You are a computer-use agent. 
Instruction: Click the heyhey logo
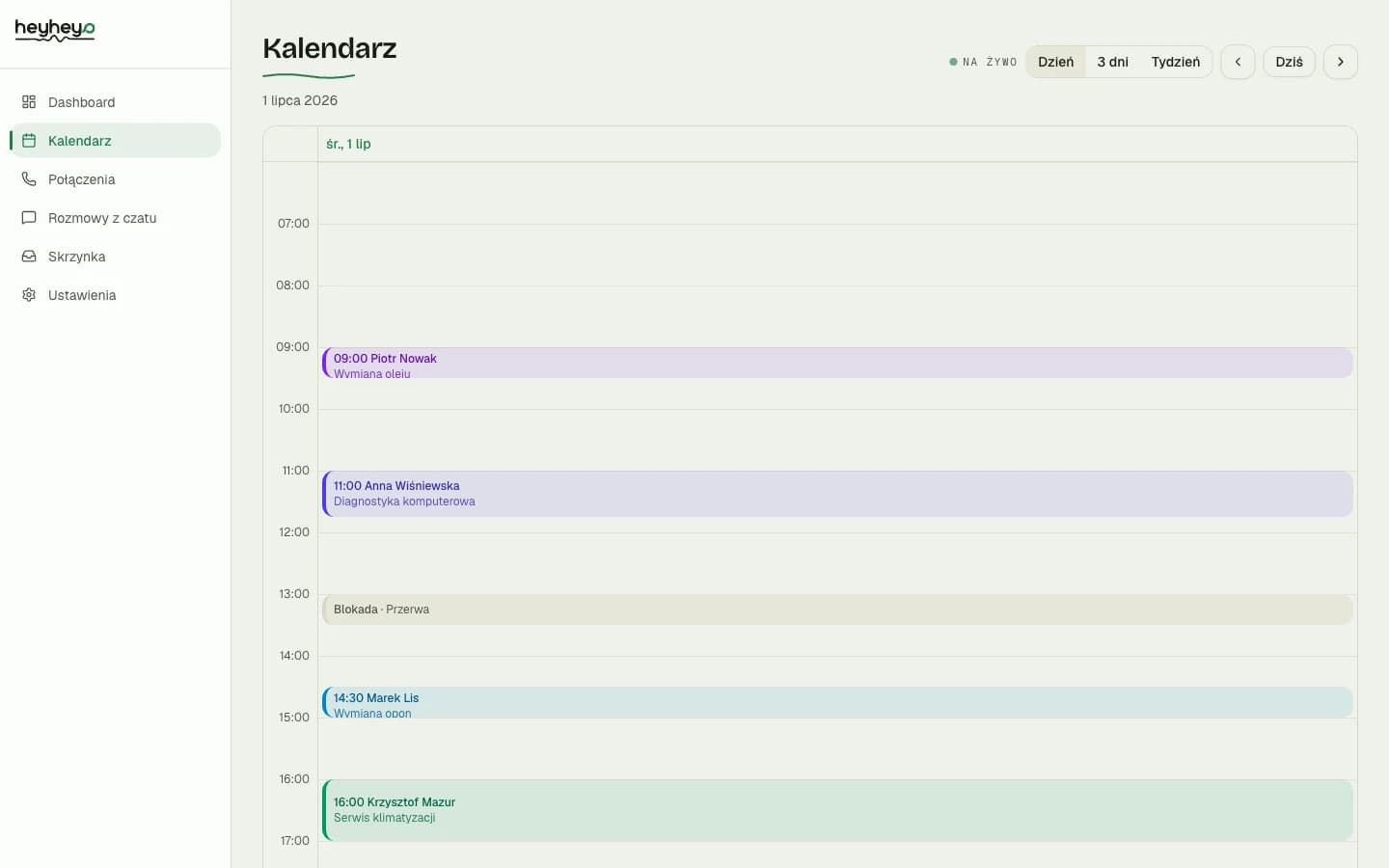(x=55, y=30)
